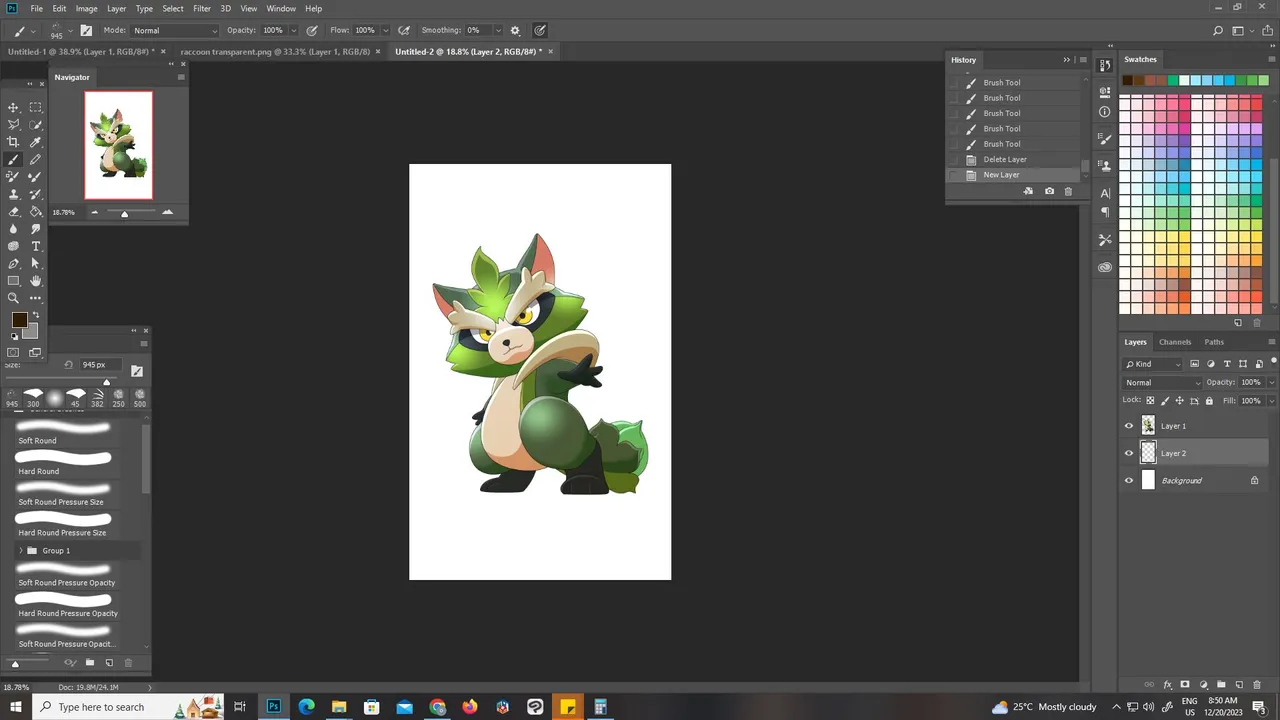This screenshot has height=720, width=1280.
Task: Choose Hard Round Pressure Size brush
Action: click(64, 525)
